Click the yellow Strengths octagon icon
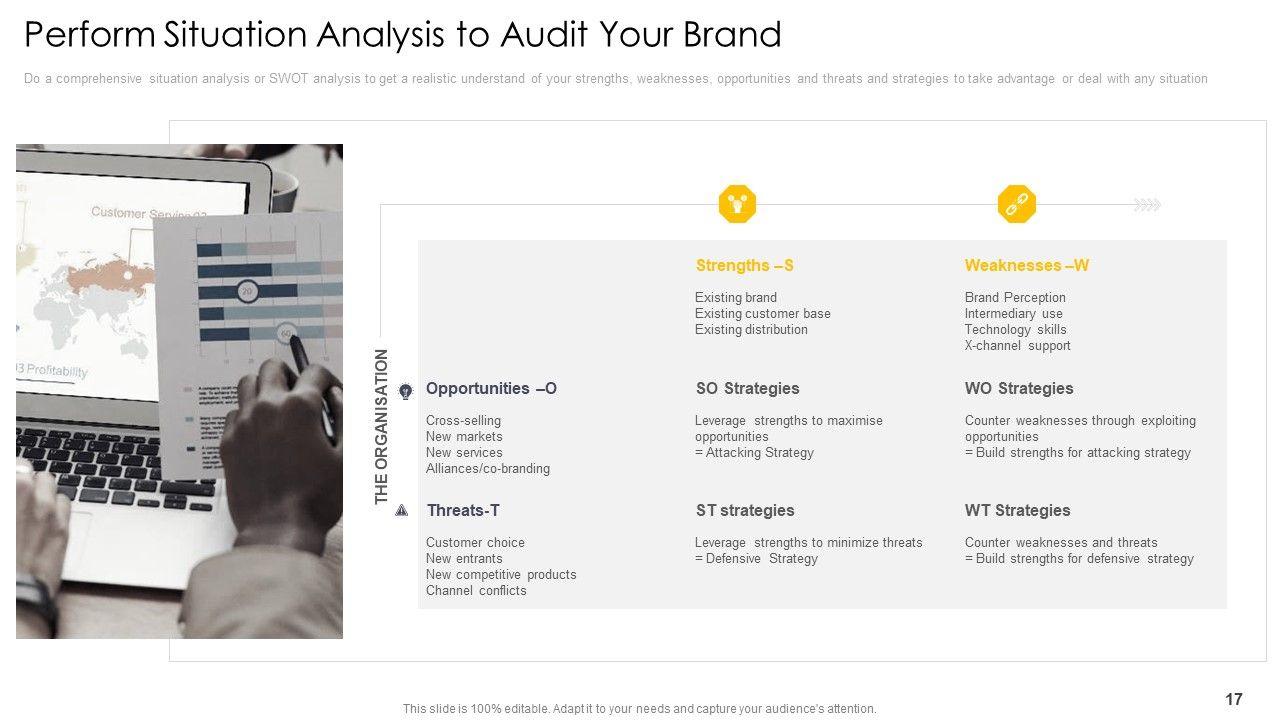The image size is (1280, 720). [737, 204]
